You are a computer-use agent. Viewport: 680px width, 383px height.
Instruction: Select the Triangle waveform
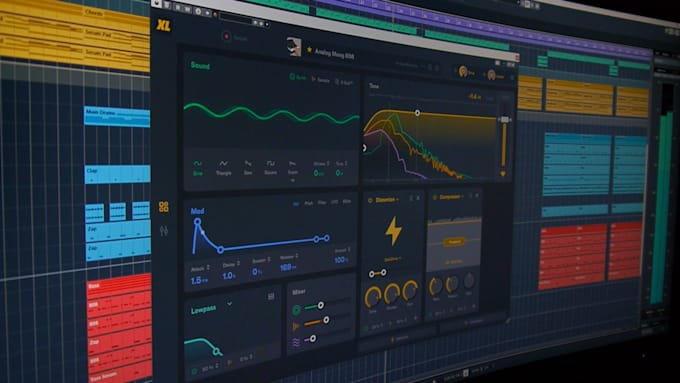[x=223, y=168]
